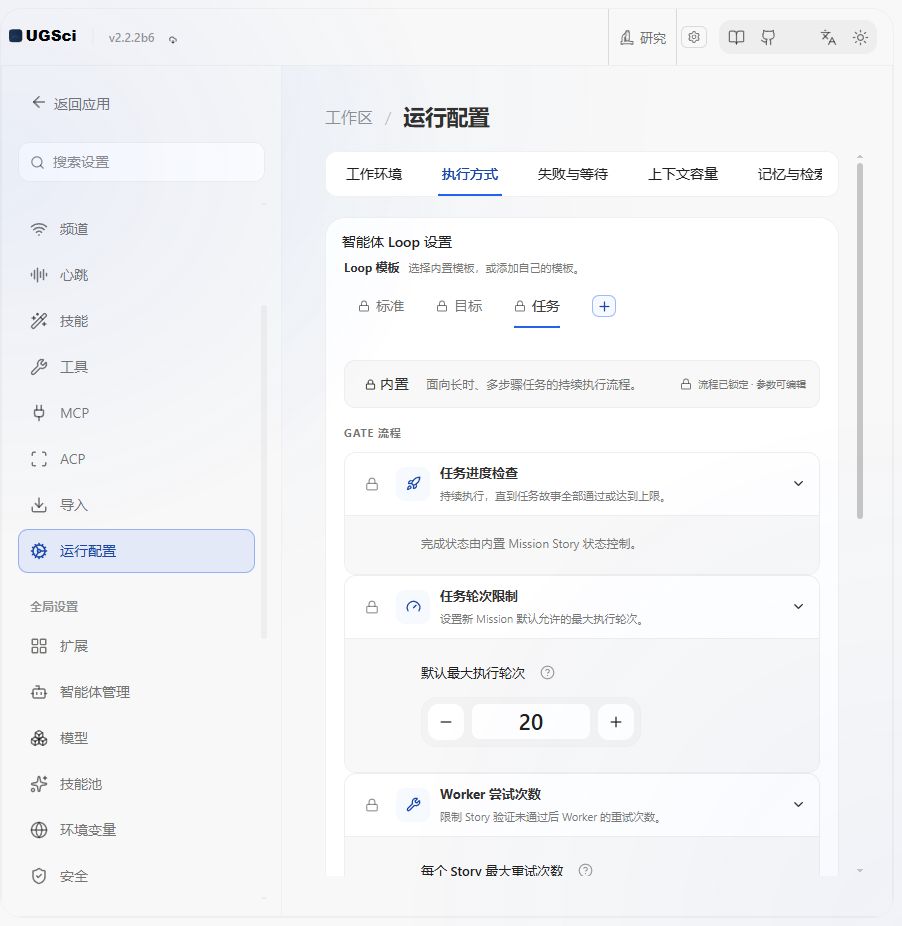Click 完成状态由内置 Mission Story 状态控制 text
The height and width of the screenshot is (926, 902).
tap(529, 544)
